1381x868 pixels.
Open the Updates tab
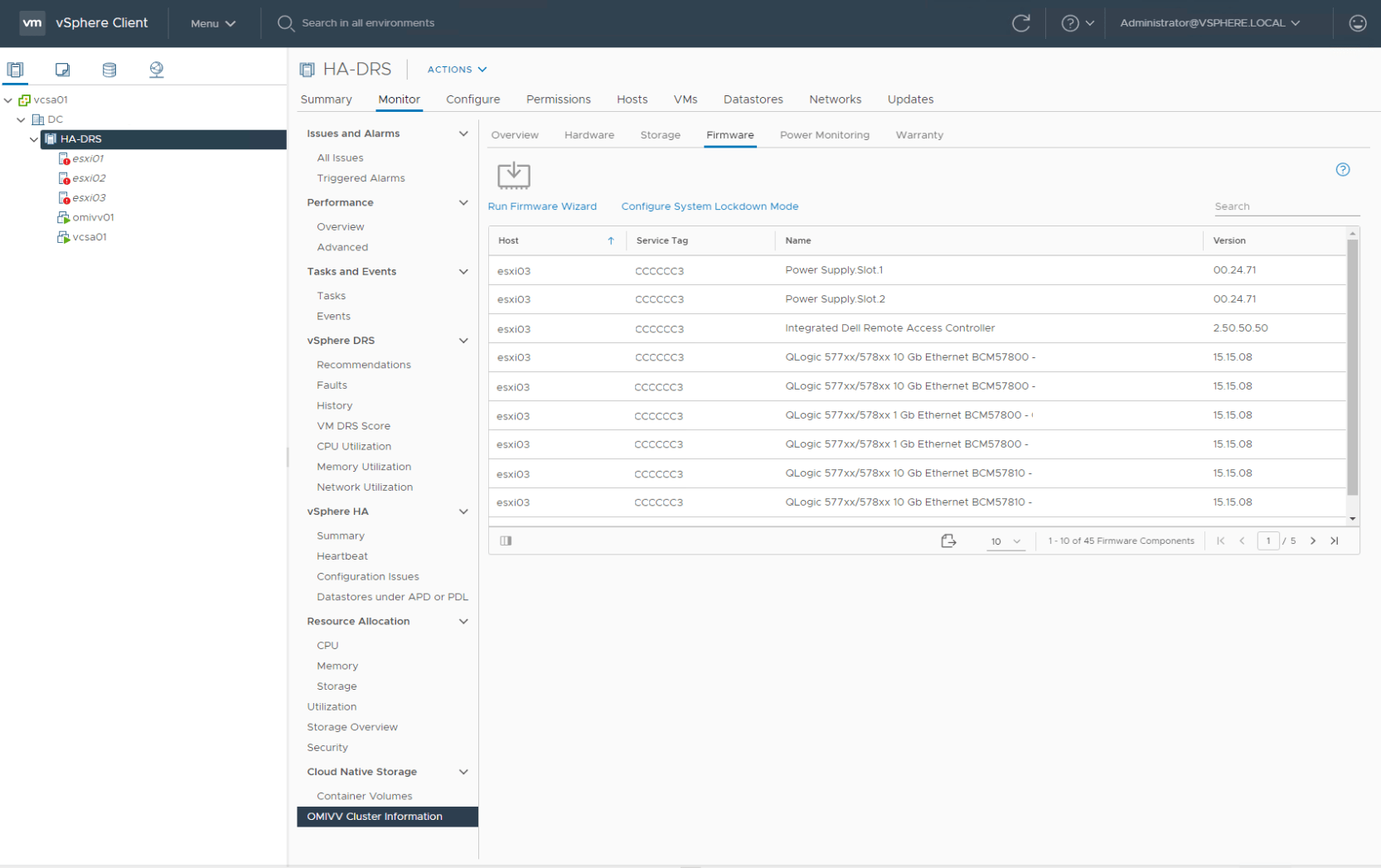coord(910,99)
